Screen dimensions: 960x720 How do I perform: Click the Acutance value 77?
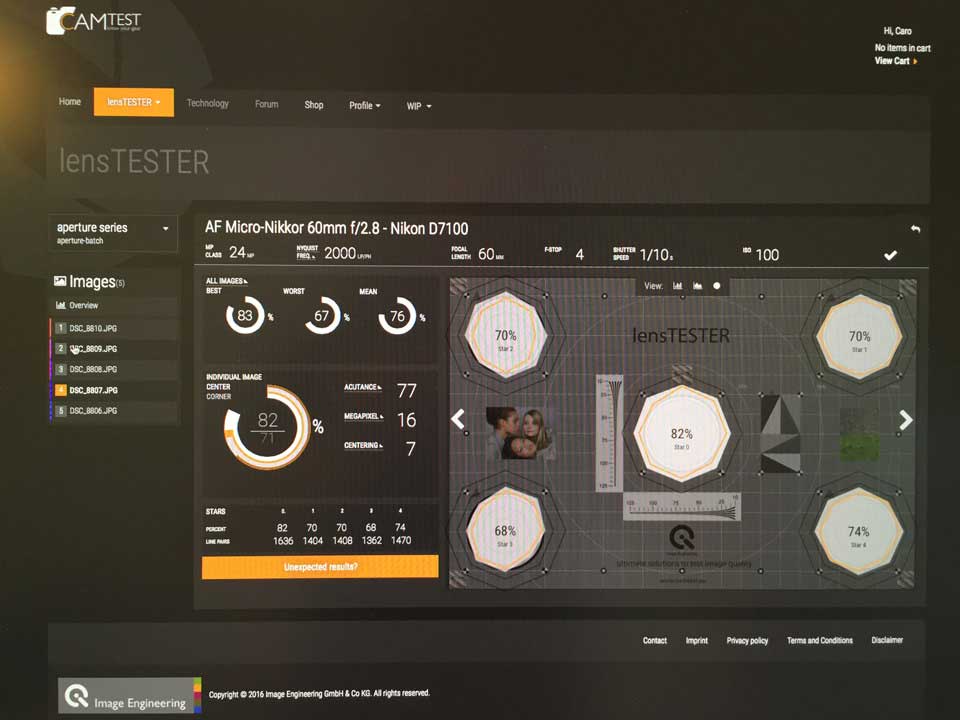click(x=407, y=391)
